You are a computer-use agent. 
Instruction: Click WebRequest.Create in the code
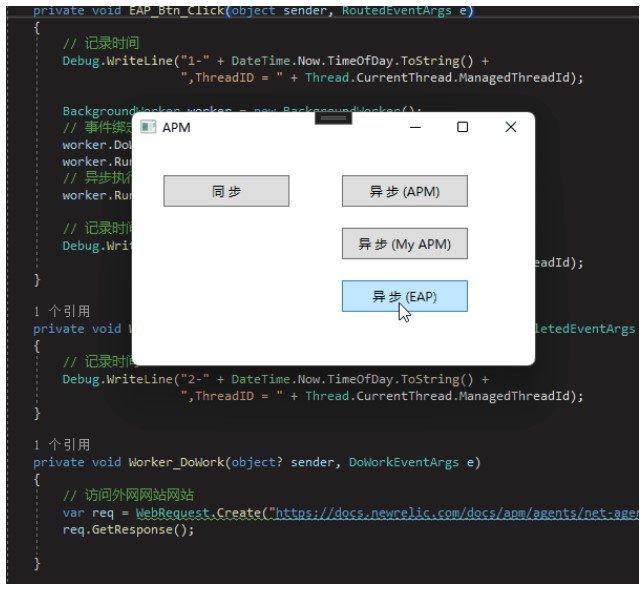click(198, 513)
